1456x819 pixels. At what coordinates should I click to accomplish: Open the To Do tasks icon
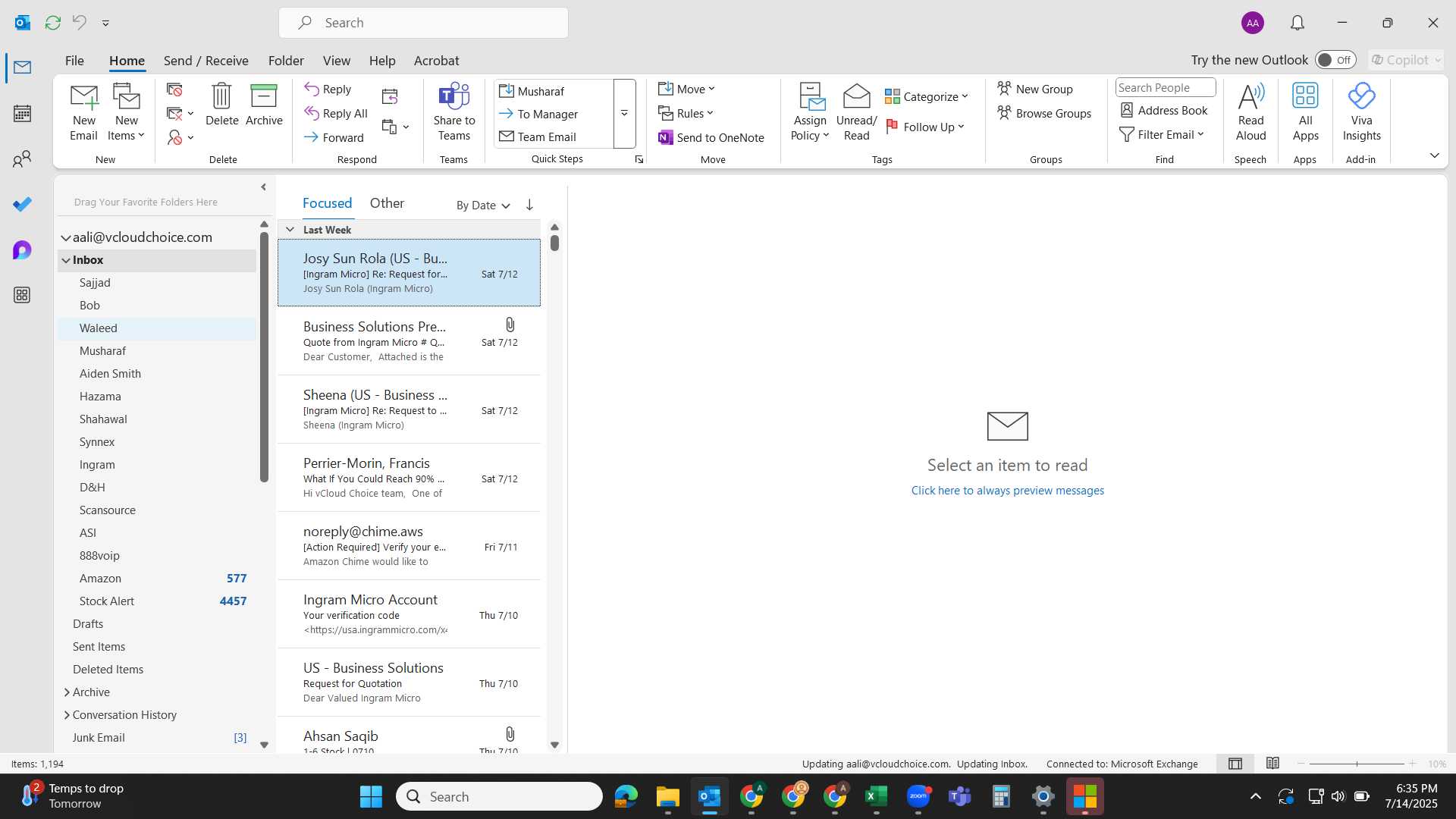point(22,204)
